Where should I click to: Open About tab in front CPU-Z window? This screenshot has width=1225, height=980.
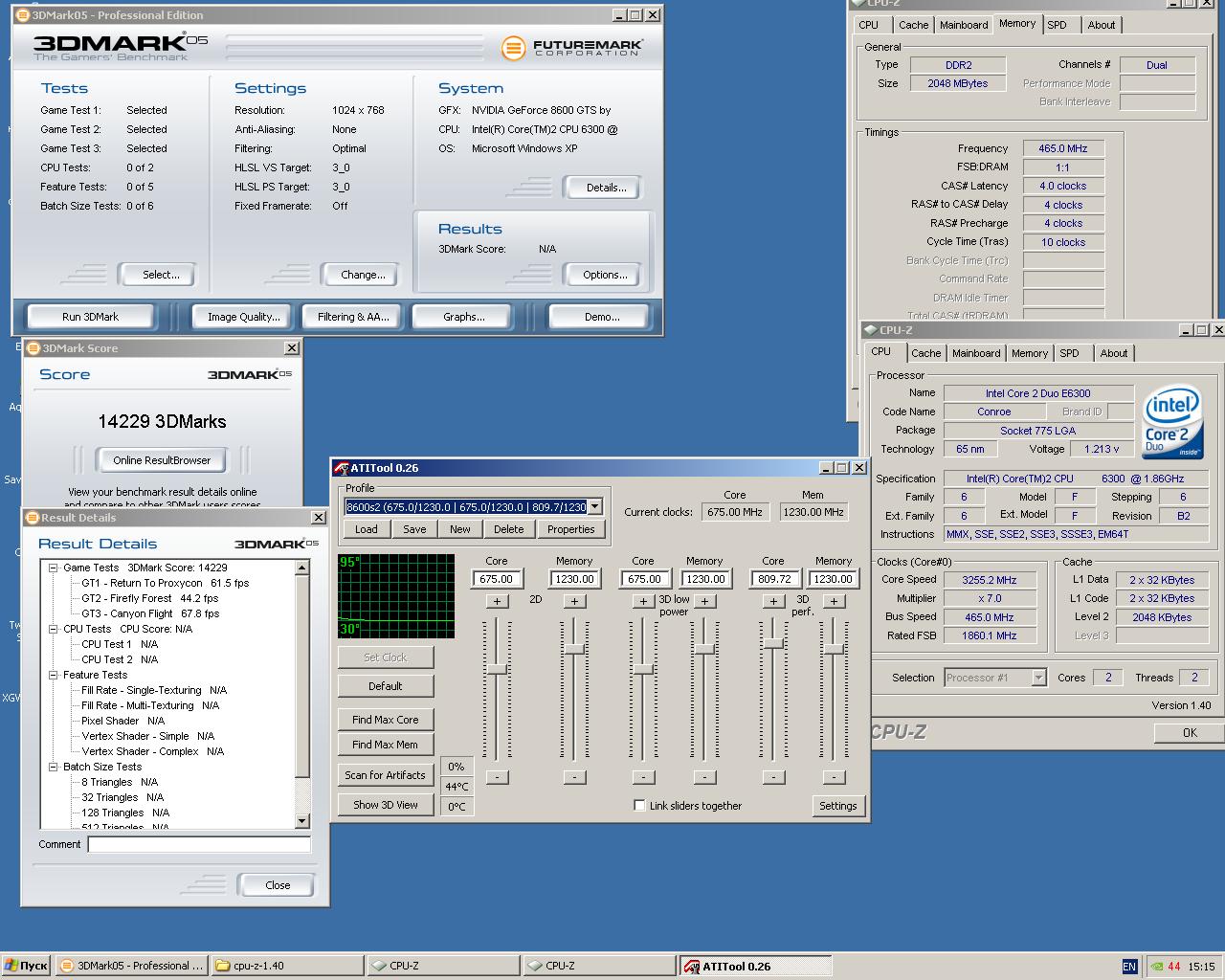click(x=1114, y=353)
